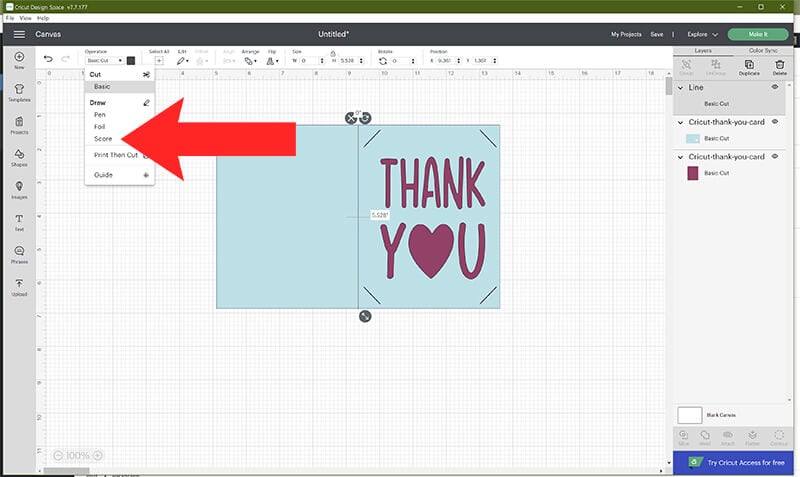Click the New project icon

click(19, 57)
